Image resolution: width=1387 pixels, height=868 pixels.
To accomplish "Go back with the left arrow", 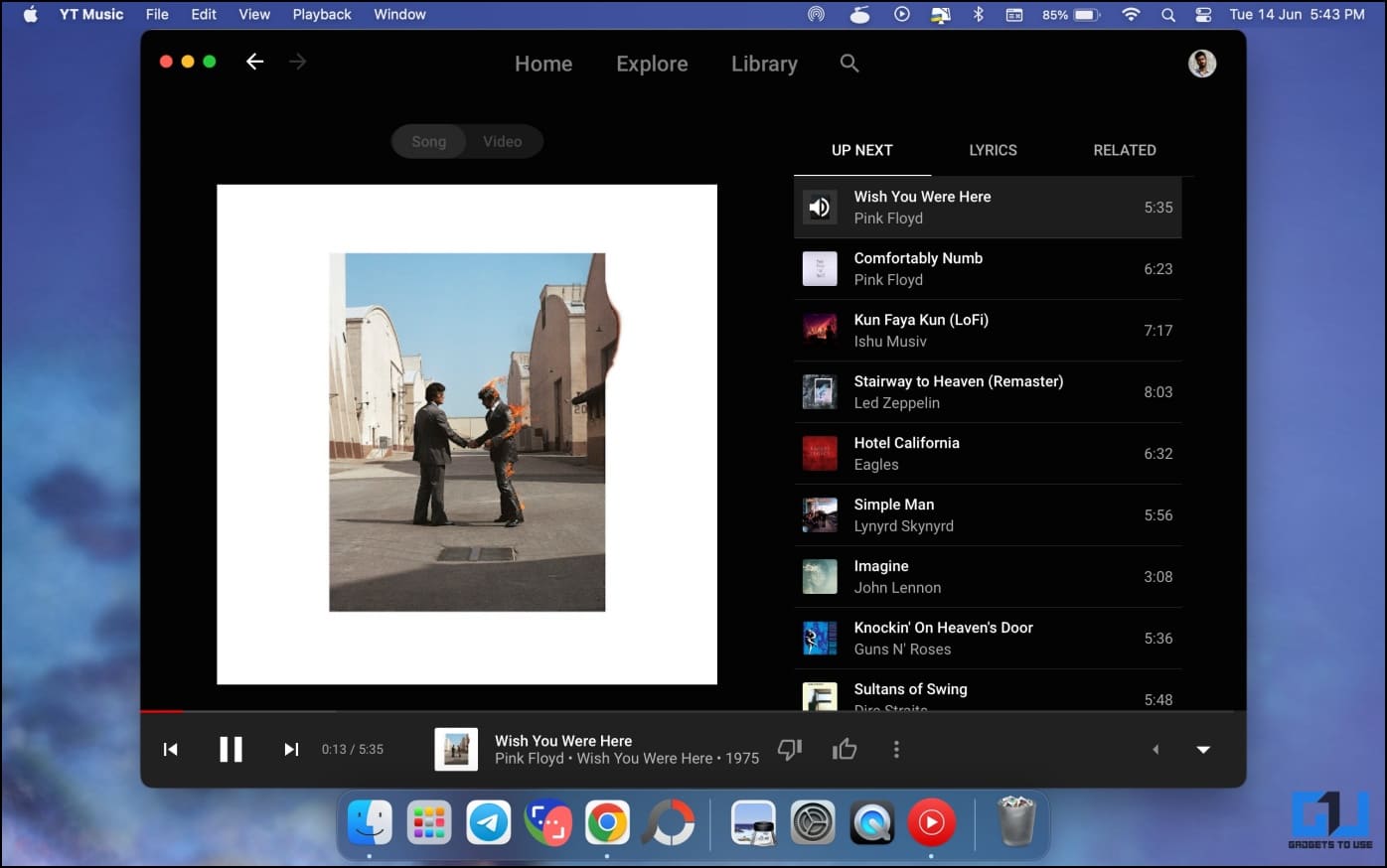I will pyautogui.click(x=255, y=62).
